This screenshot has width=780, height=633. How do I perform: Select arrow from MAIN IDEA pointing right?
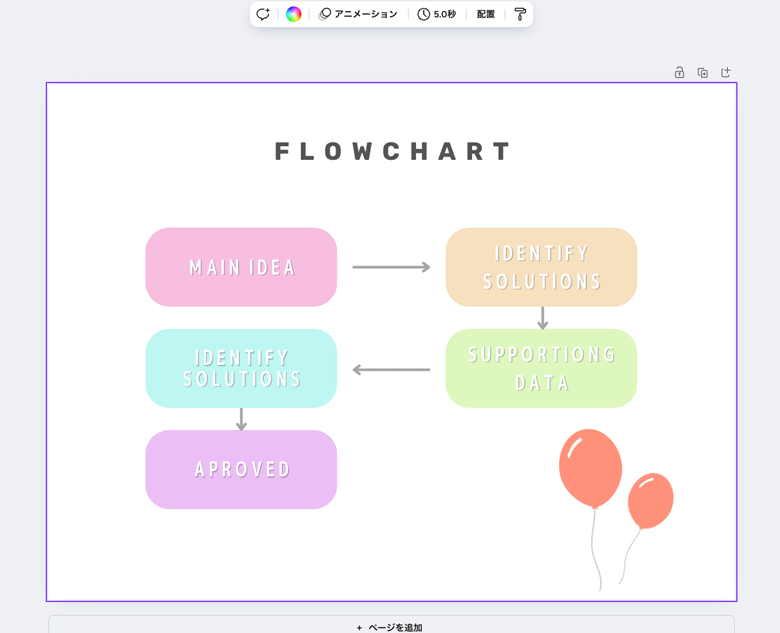[391, 267]
